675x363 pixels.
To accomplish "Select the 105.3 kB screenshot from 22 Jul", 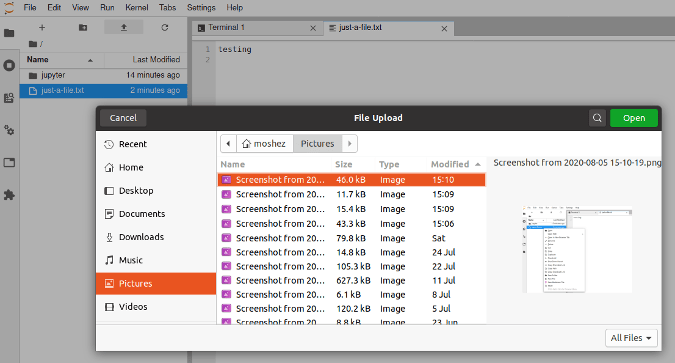I will pos(351,267).
